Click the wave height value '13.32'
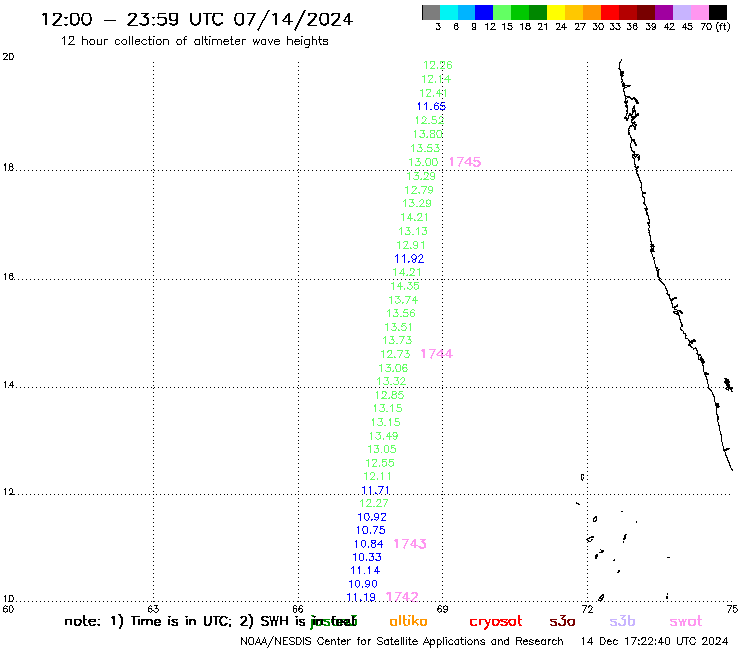 coord(391,381)
